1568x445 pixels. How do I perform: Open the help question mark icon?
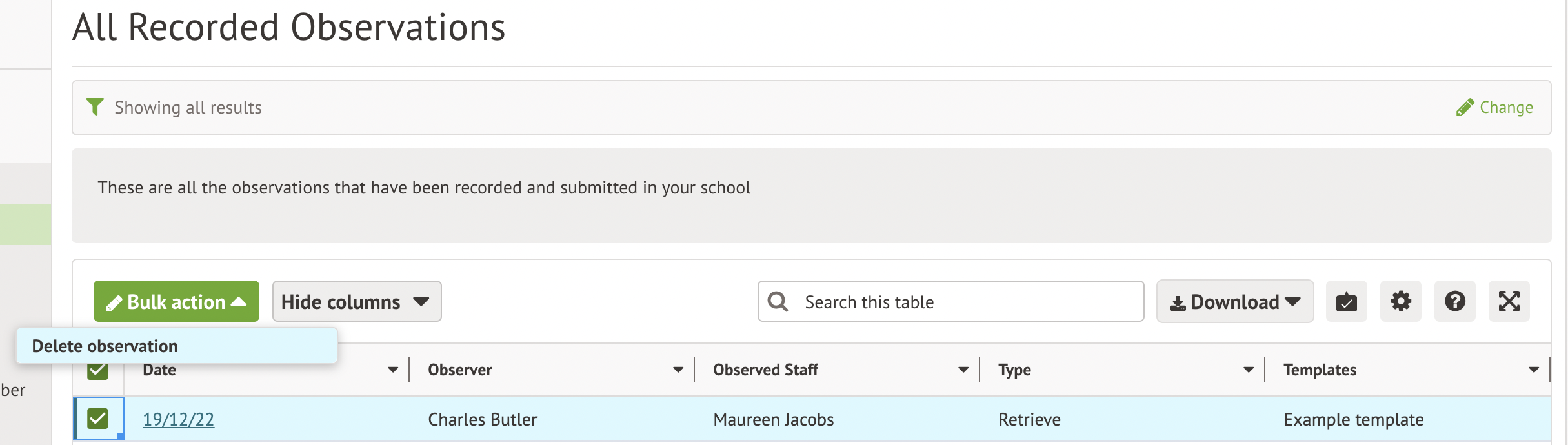pyautogui.click(x=1454, y=301)
